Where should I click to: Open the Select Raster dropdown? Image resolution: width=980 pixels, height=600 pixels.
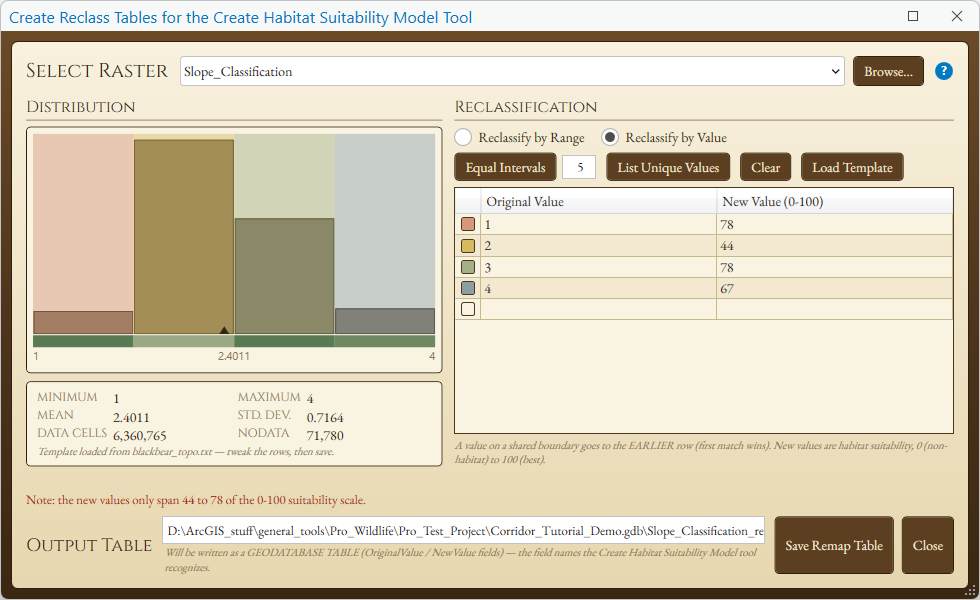pos(512,71)
